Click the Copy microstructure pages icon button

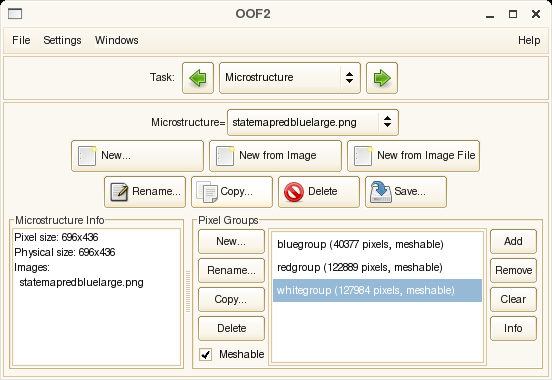pos(232,192)
